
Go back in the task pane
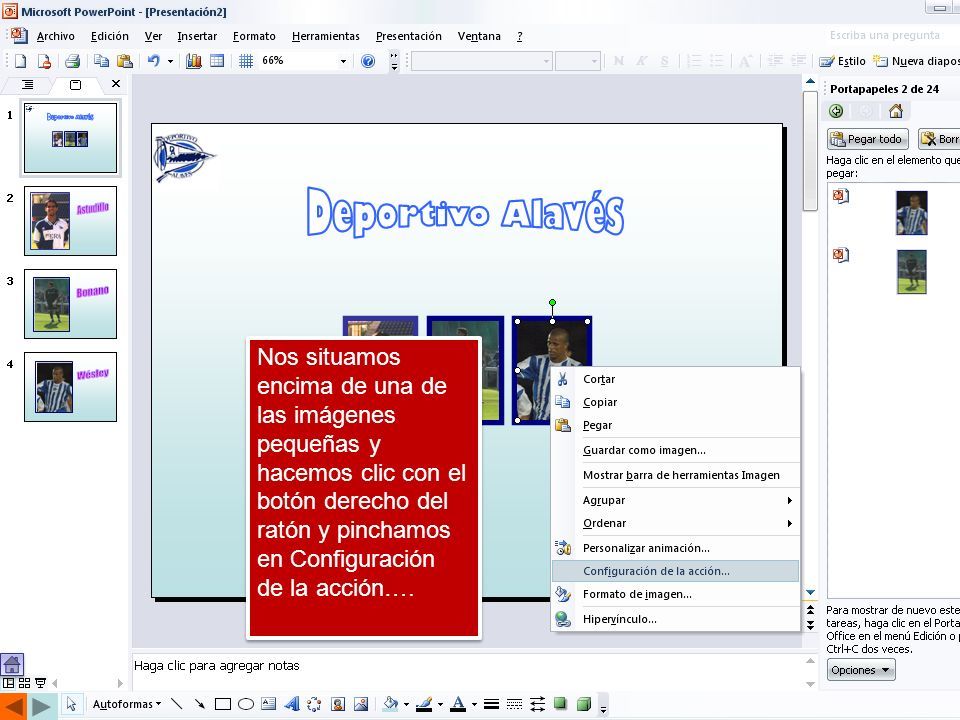836,111
